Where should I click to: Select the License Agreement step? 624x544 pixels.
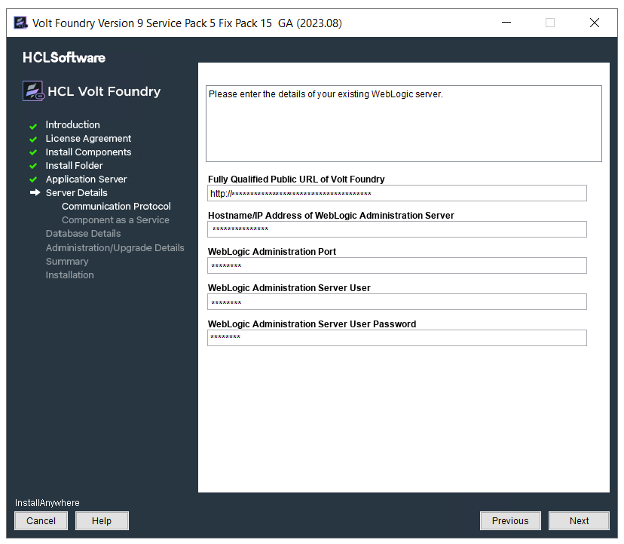[x=88, y=138]
